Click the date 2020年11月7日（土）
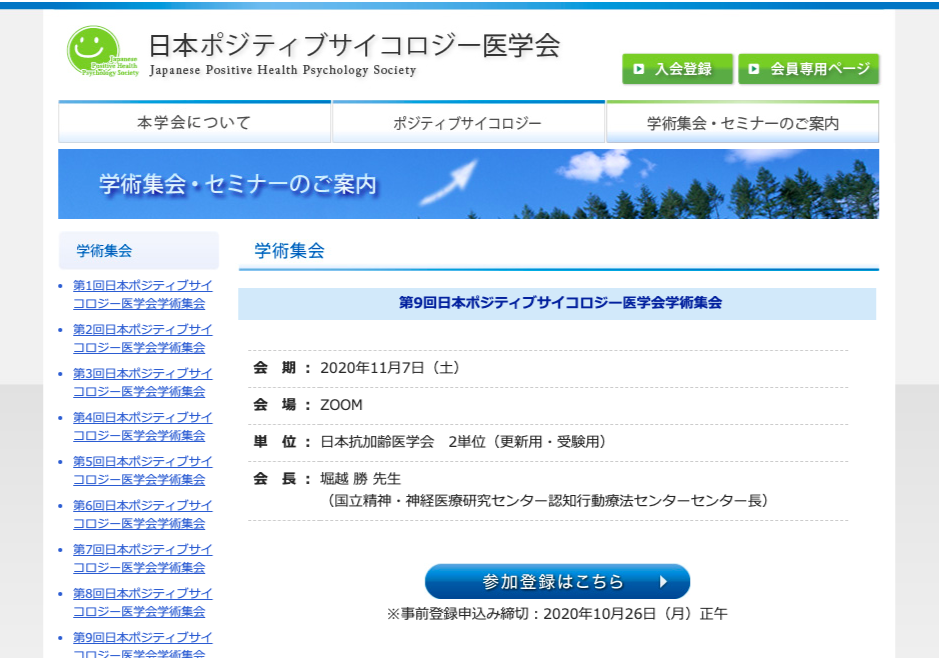 390,368
